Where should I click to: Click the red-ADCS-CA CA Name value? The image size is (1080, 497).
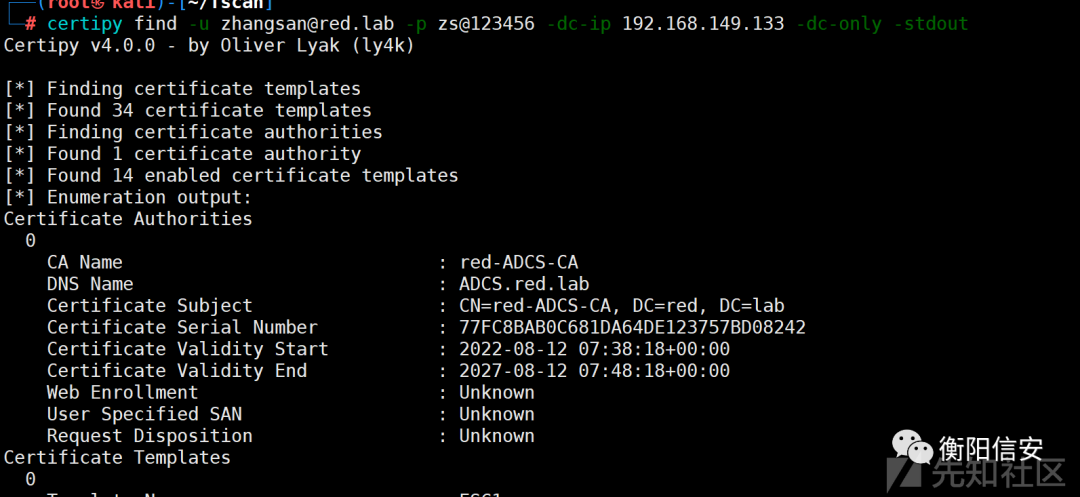(x=519, y=262)
